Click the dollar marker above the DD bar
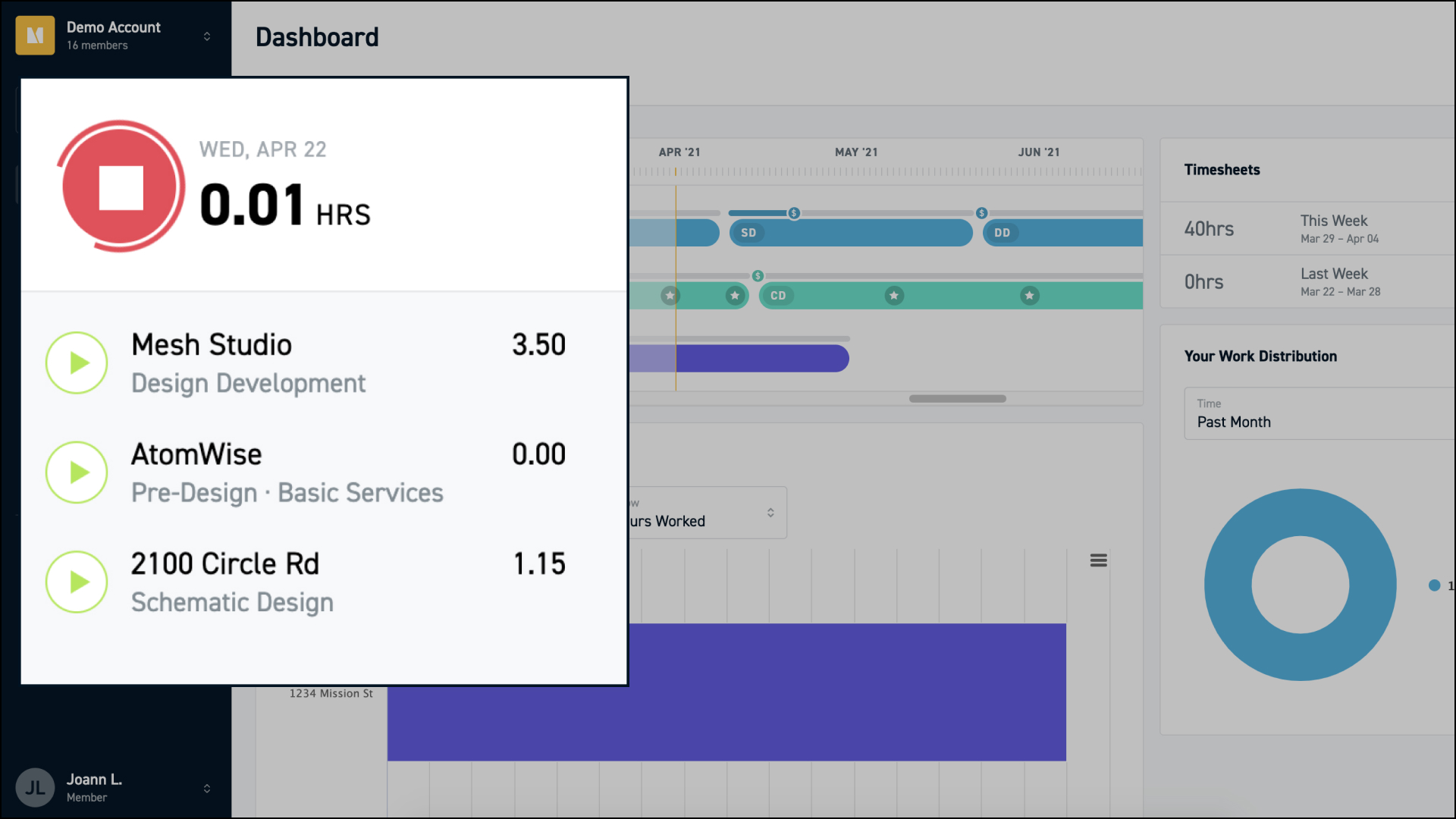The height and width of the screenshot is (819, 1456). [981, 213]
